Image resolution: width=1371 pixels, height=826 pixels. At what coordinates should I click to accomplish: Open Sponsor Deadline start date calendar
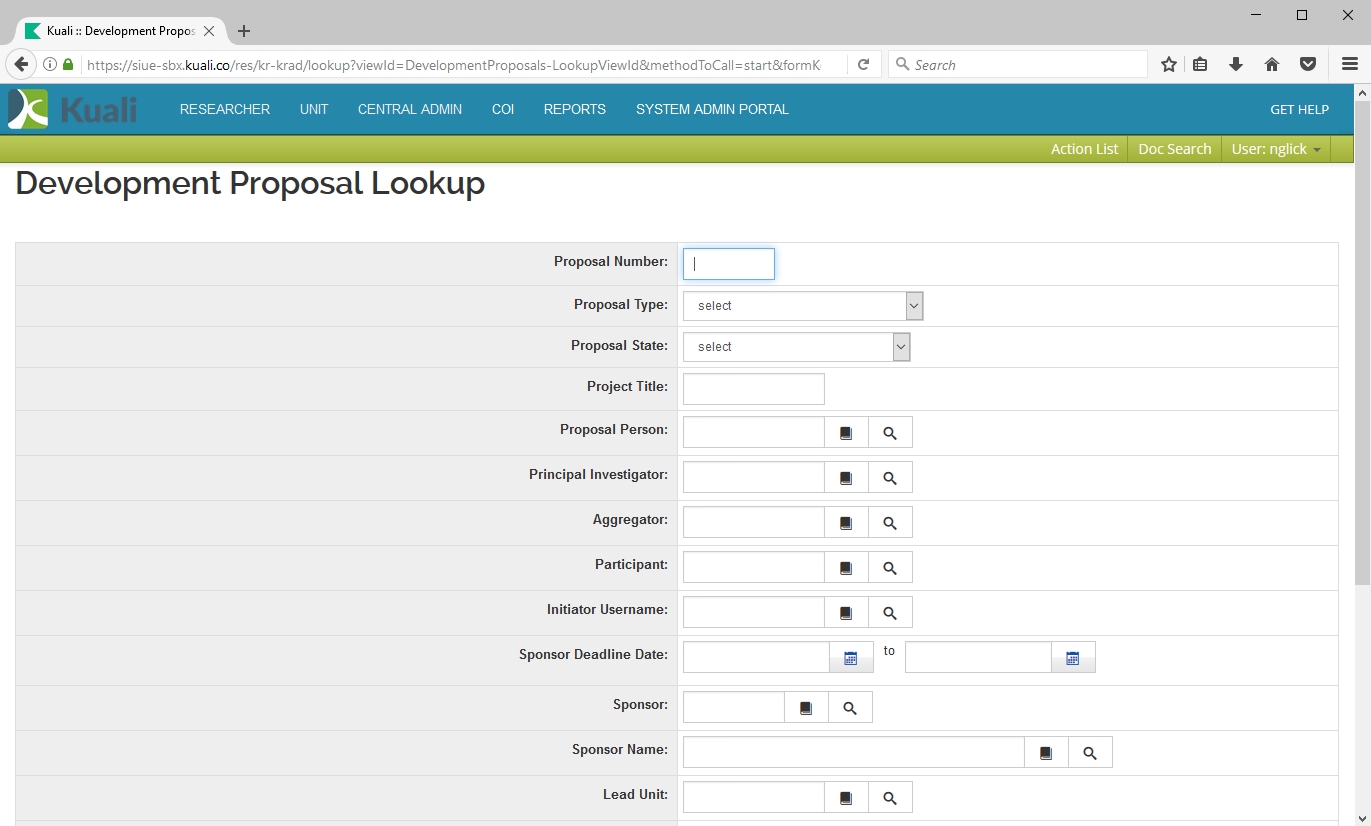(851, 658)
